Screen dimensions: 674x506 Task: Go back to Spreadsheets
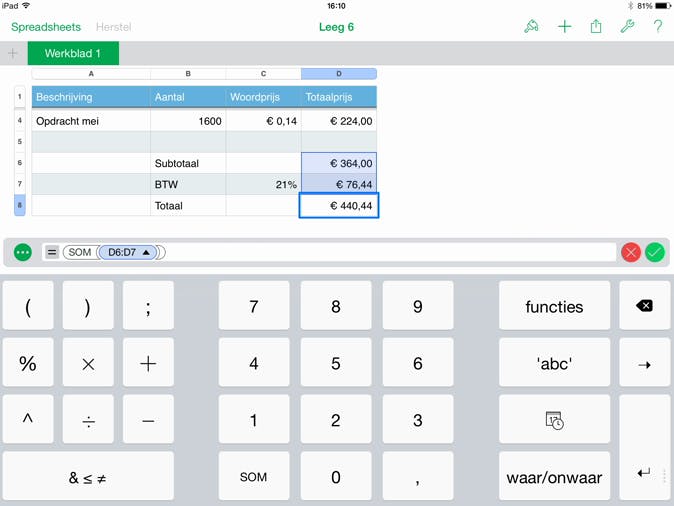click(46, 27)
